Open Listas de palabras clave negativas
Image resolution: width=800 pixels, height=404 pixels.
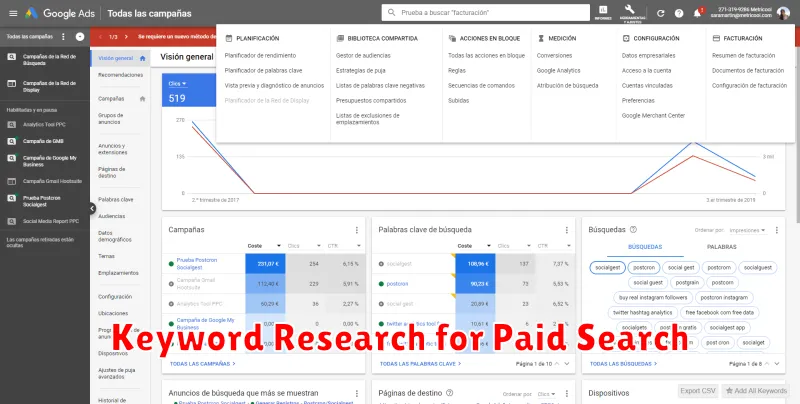pos(380,86)
